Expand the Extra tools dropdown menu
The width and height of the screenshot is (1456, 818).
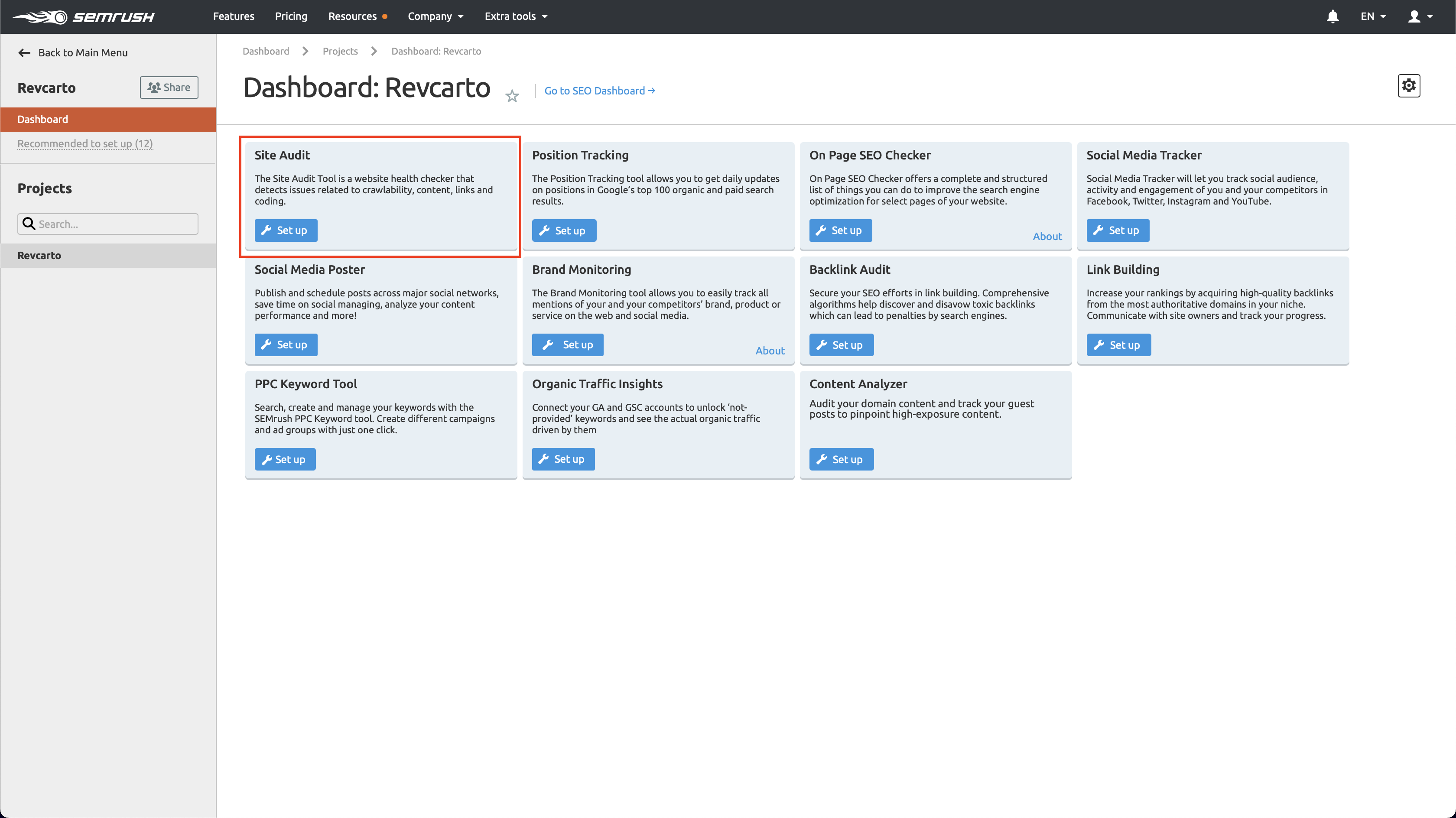516,16
